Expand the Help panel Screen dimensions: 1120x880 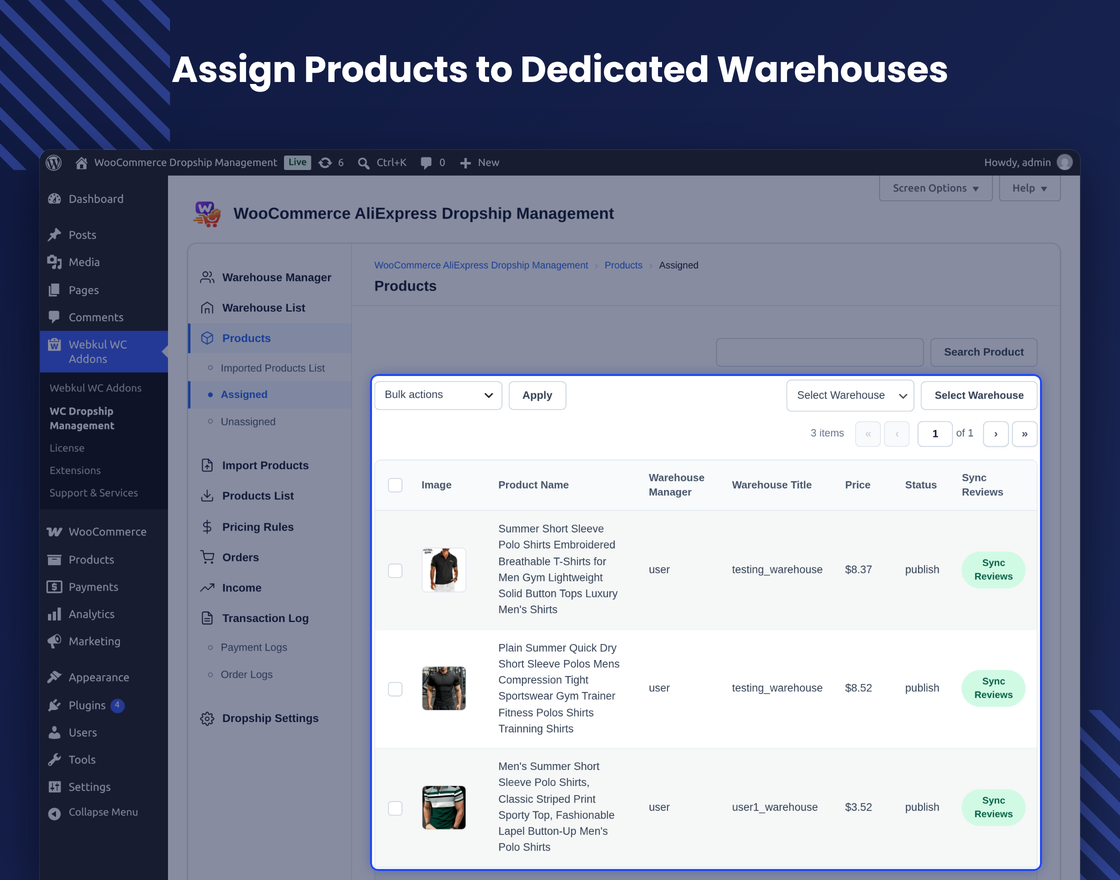[1029, 188]
